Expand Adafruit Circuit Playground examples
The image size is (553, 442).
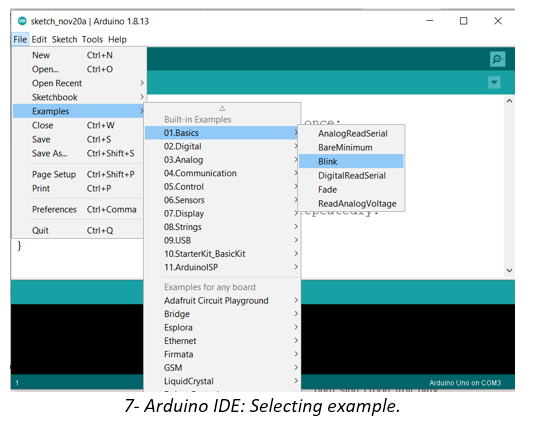(222, 301)
